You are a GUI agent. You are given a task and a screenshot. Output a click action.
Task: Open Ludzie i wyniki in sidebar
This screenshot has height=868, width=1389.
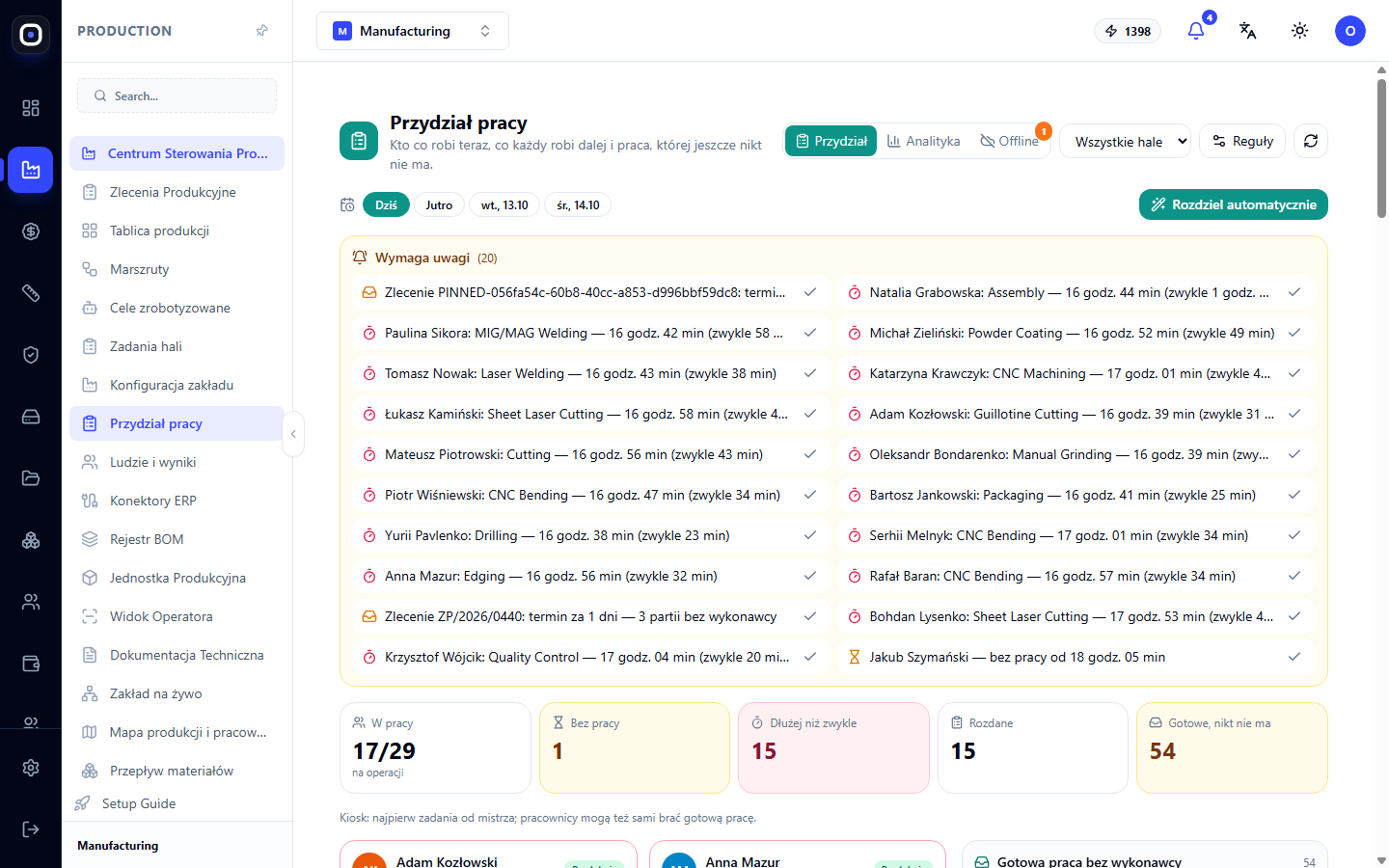tap(177, 462)
